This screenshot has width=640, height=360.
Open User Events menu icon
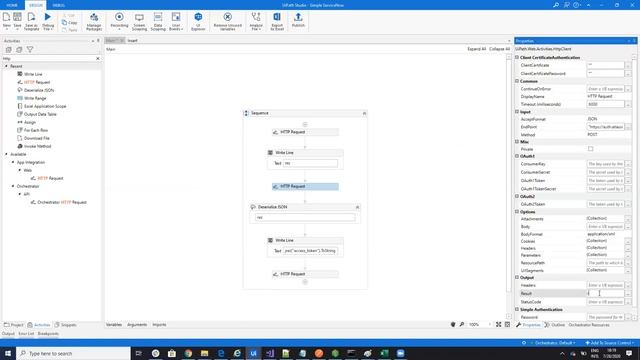(x=176, y=17)
